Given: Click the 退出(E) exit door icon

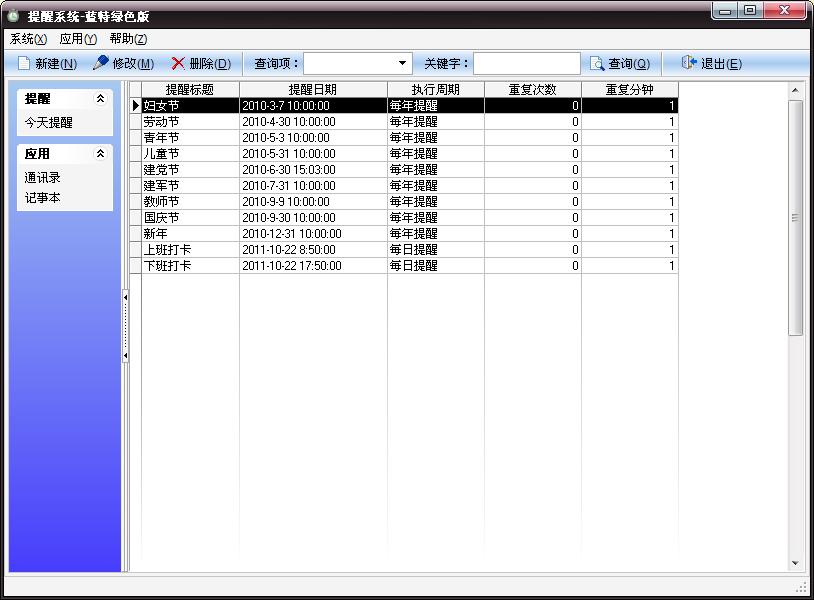Looking at the screenshot, I should coord(688,63).
